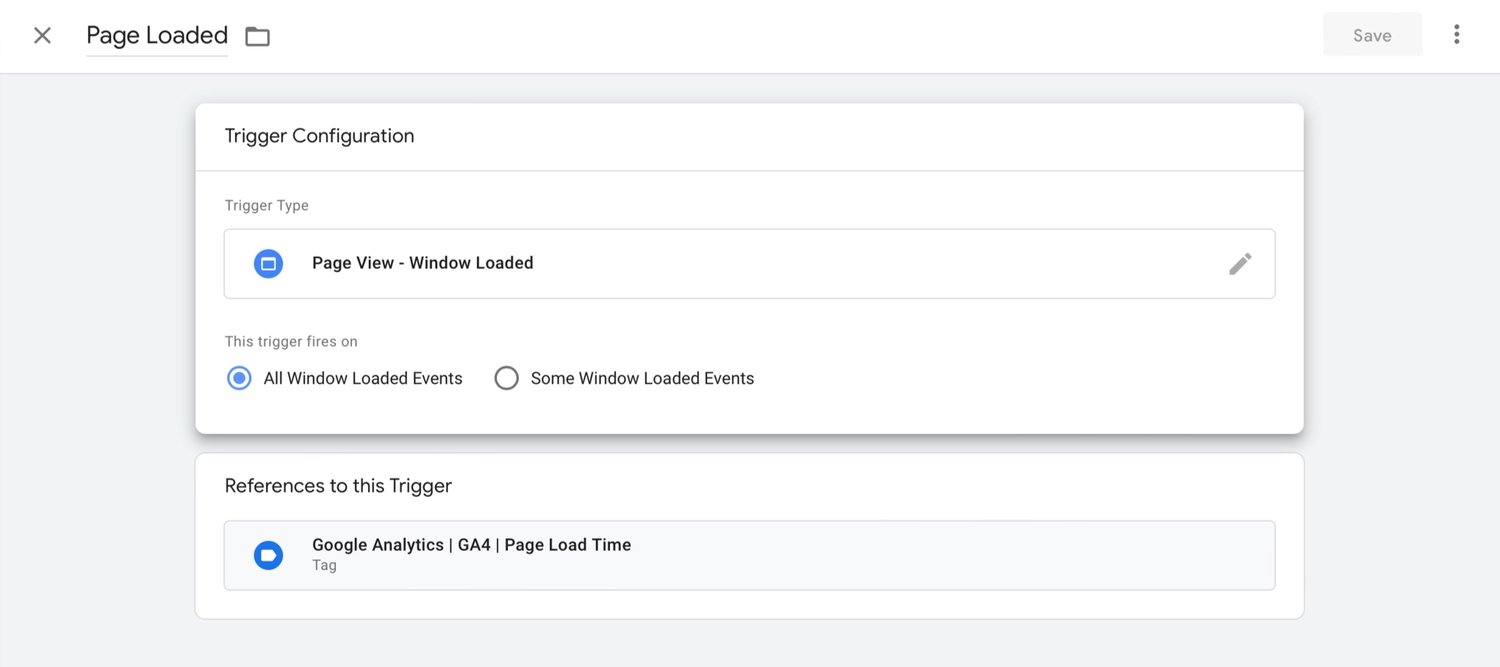1500x667 pixels.
Task: Select the Some Window Loaded Events radio button
Action: (x=507, y=378)
